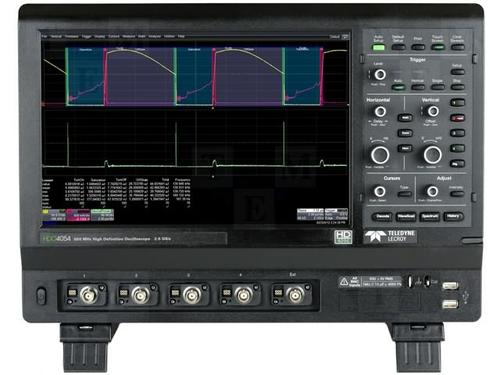Toggle the Touch Screen enable button
This screenshot has width=500, height=375.
point(437,48)
